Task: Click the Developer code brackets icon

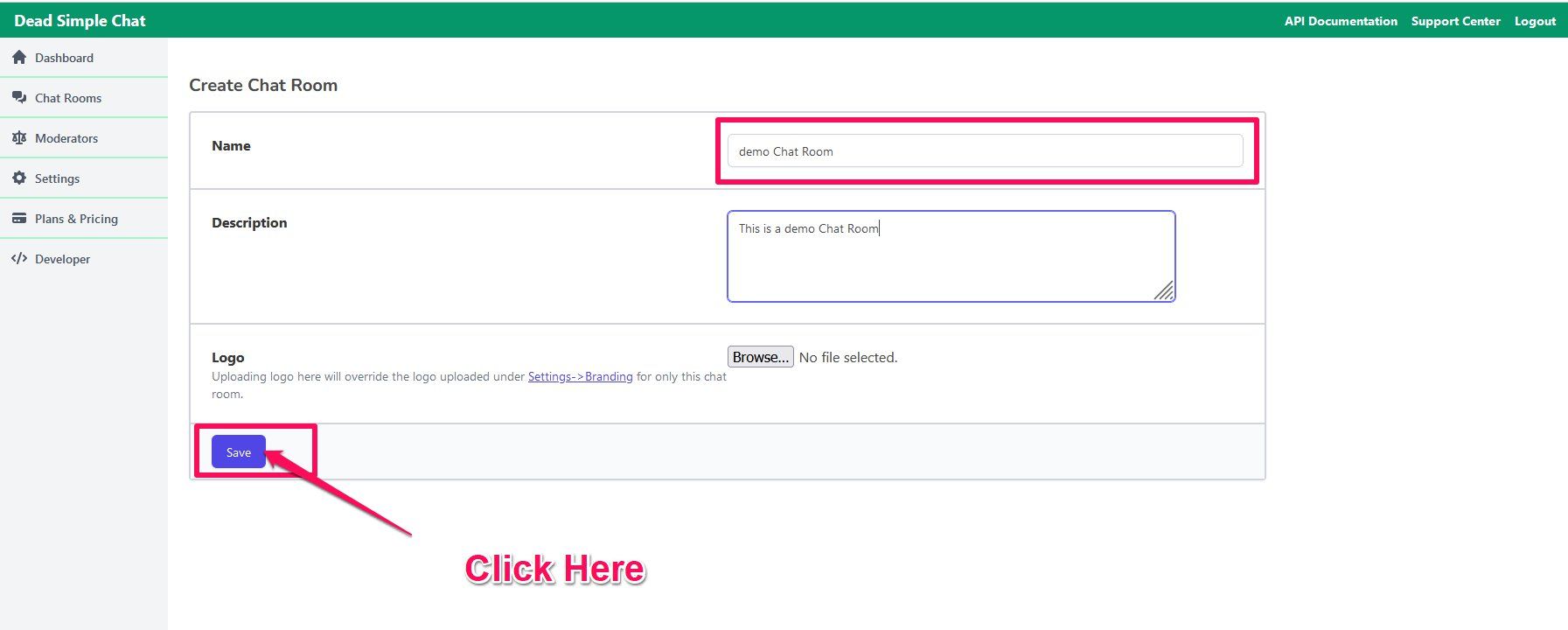Action: pos(19,258)
